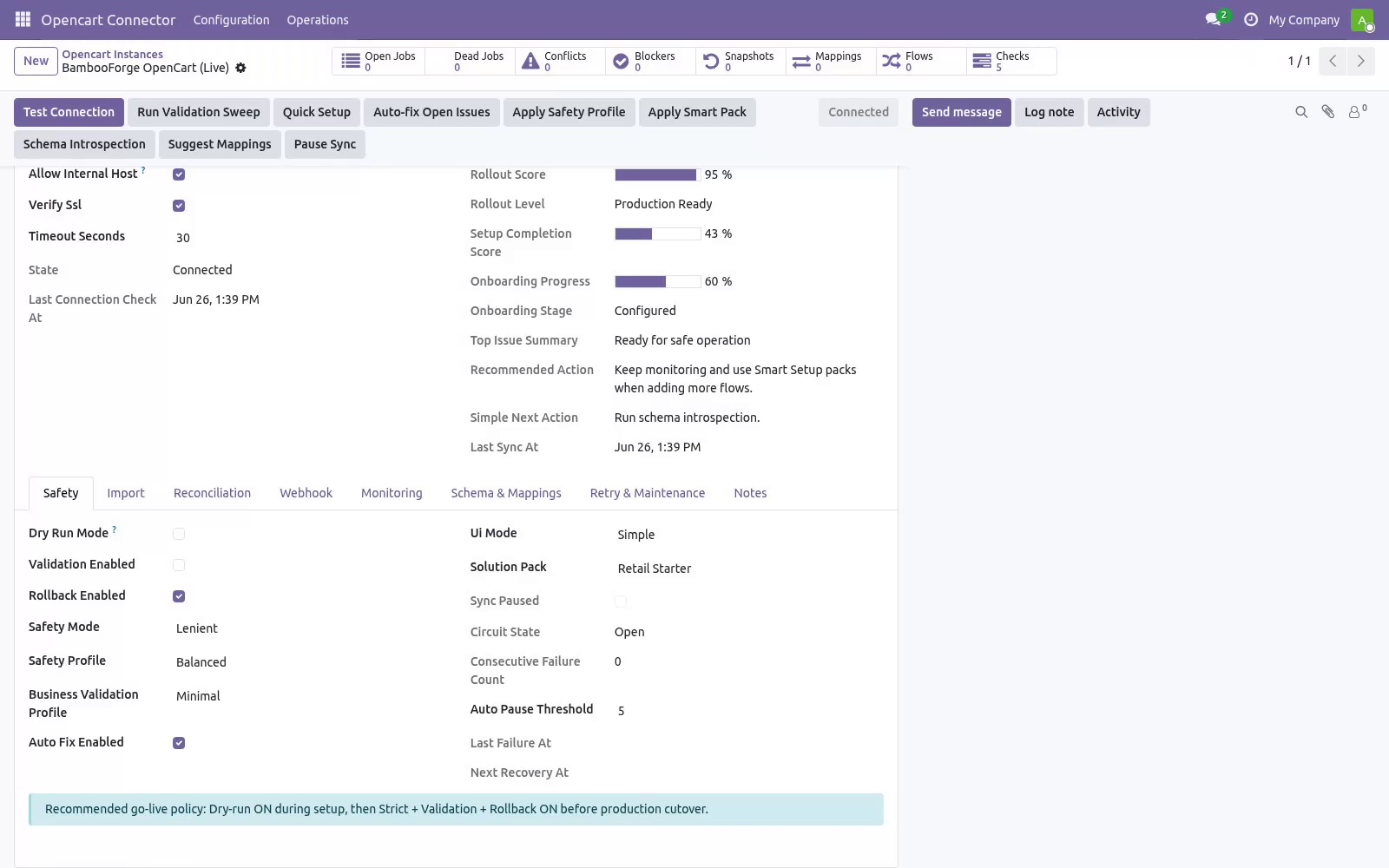Select the Safety tab
1389x868 pixels.
[x=61, y=493]
